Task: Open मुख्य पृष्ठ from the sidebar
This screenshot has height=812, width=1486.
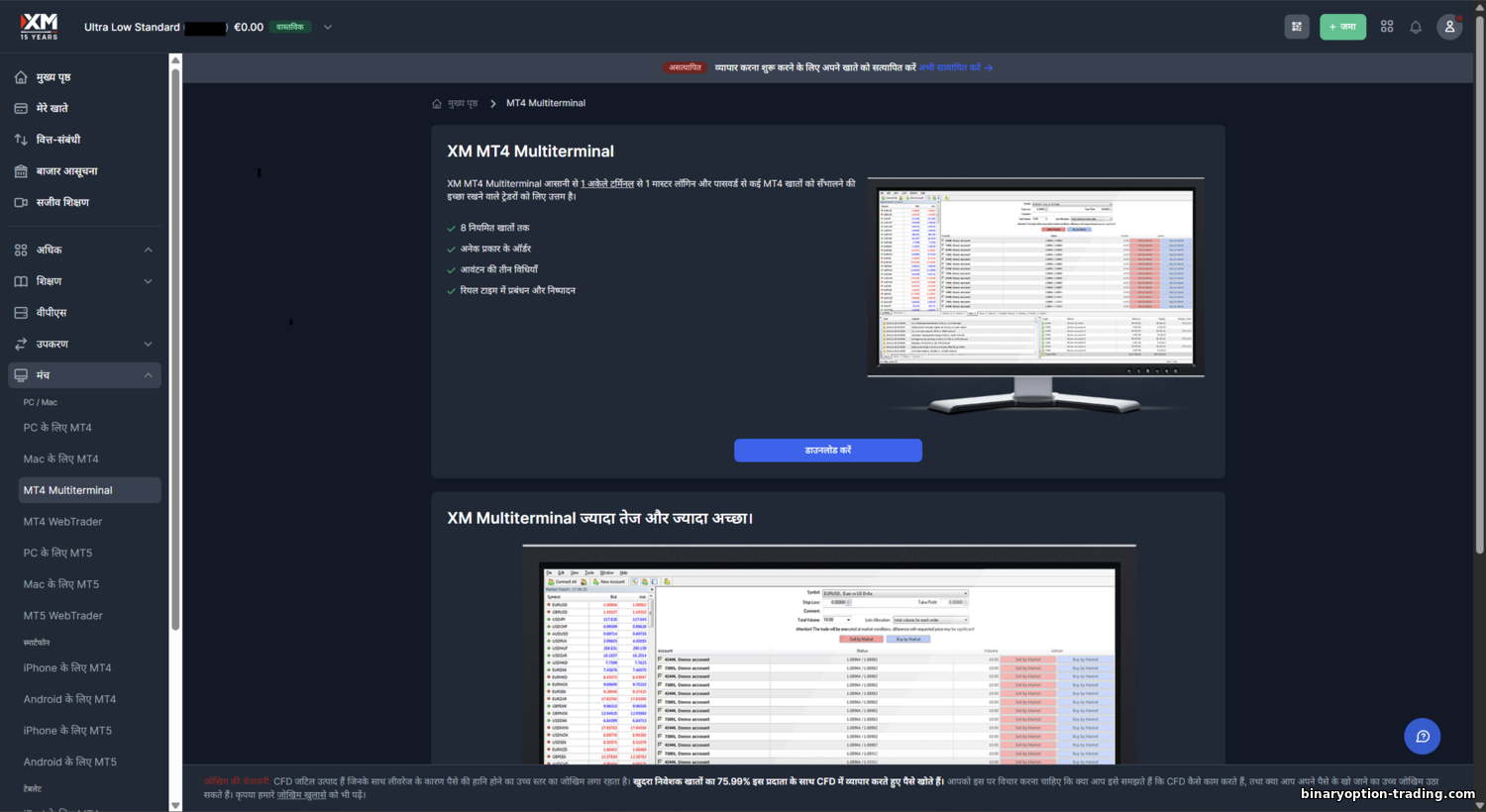Action: point(53,77)
